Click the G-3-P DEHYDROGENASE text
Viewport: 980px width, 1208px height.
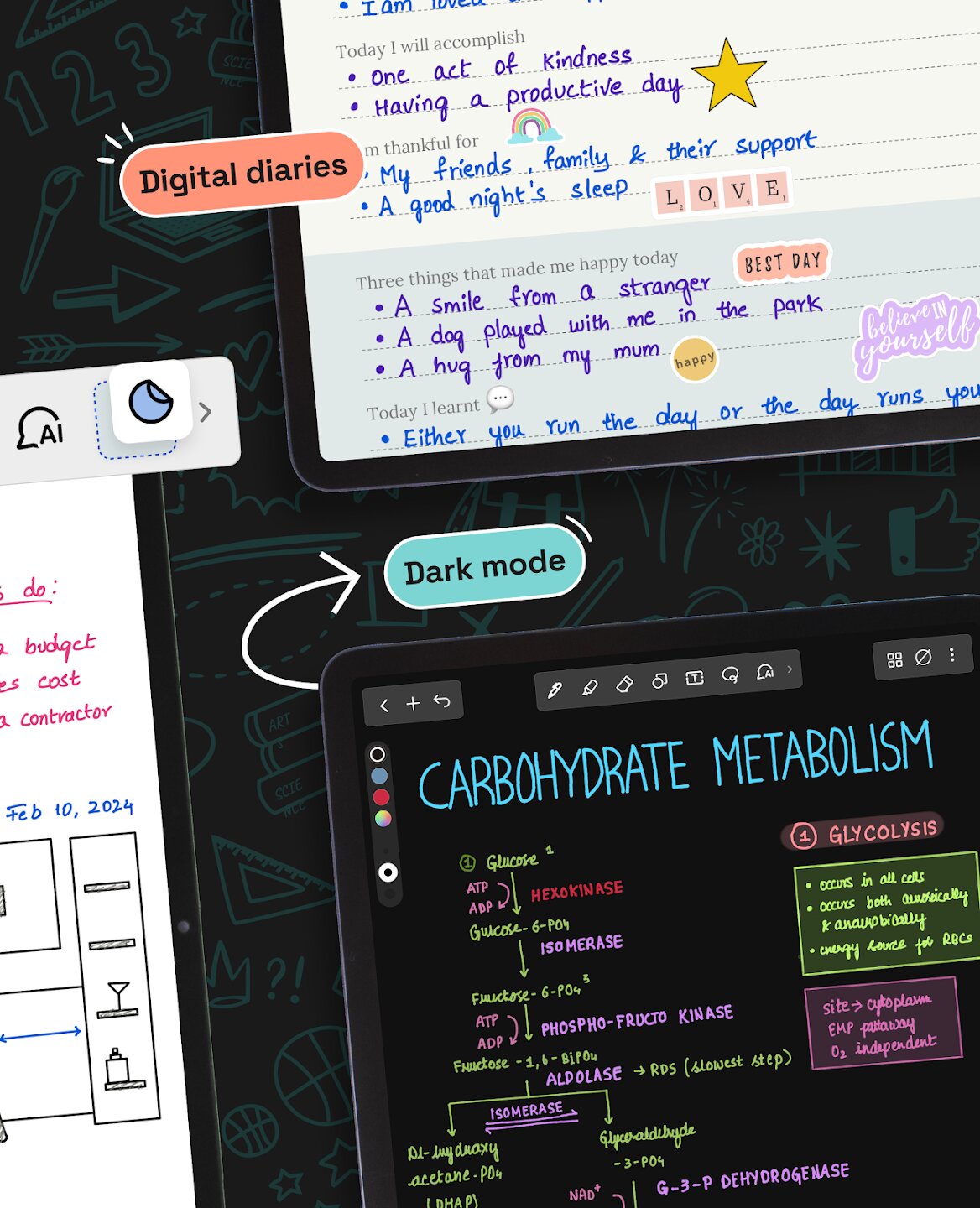coord(753,1179)
